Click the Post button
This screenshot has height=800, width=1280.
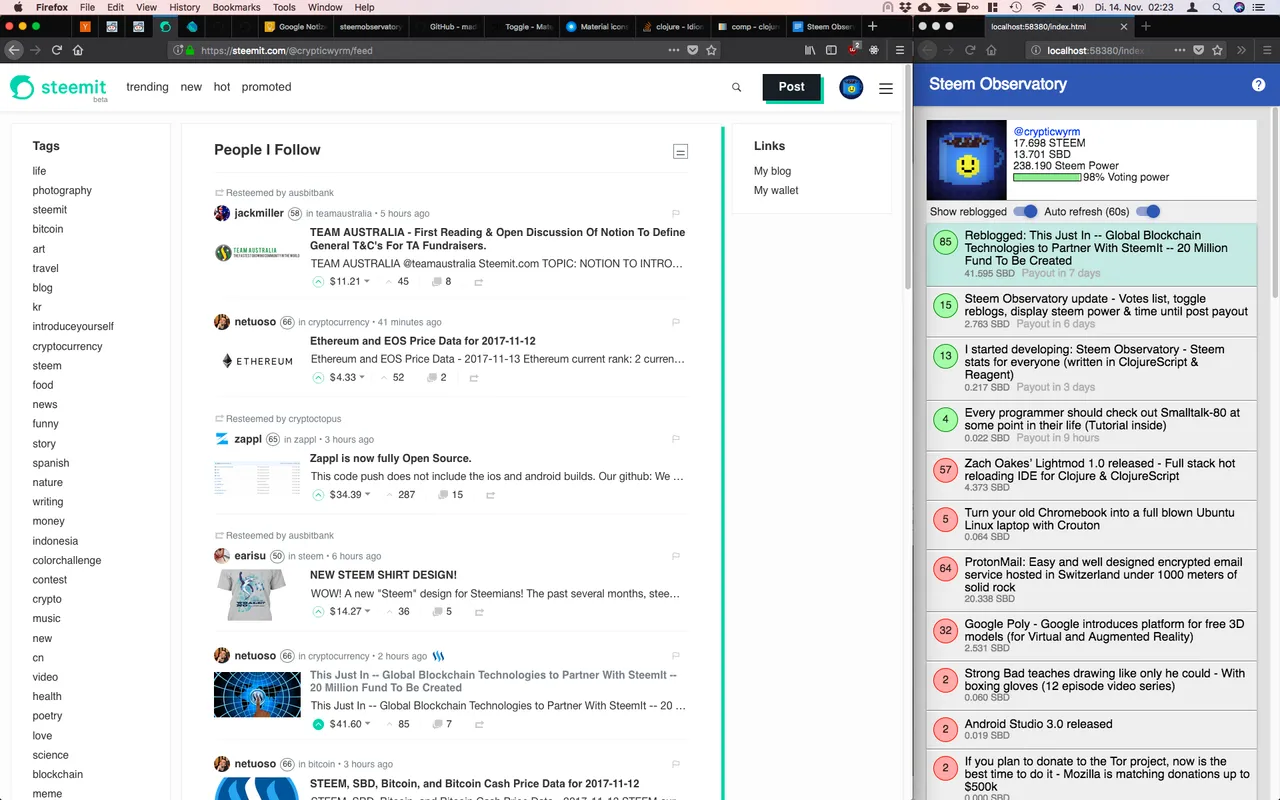[792, 87]
